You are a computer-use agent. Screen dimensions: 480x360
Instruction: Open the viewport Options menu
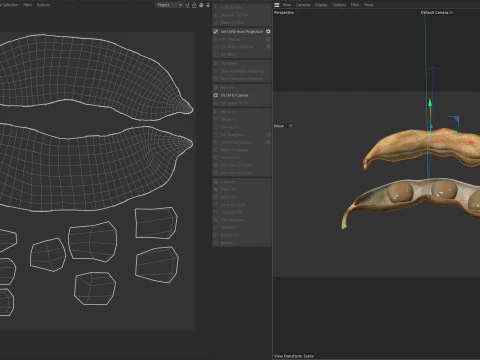[x=339, y=5]
